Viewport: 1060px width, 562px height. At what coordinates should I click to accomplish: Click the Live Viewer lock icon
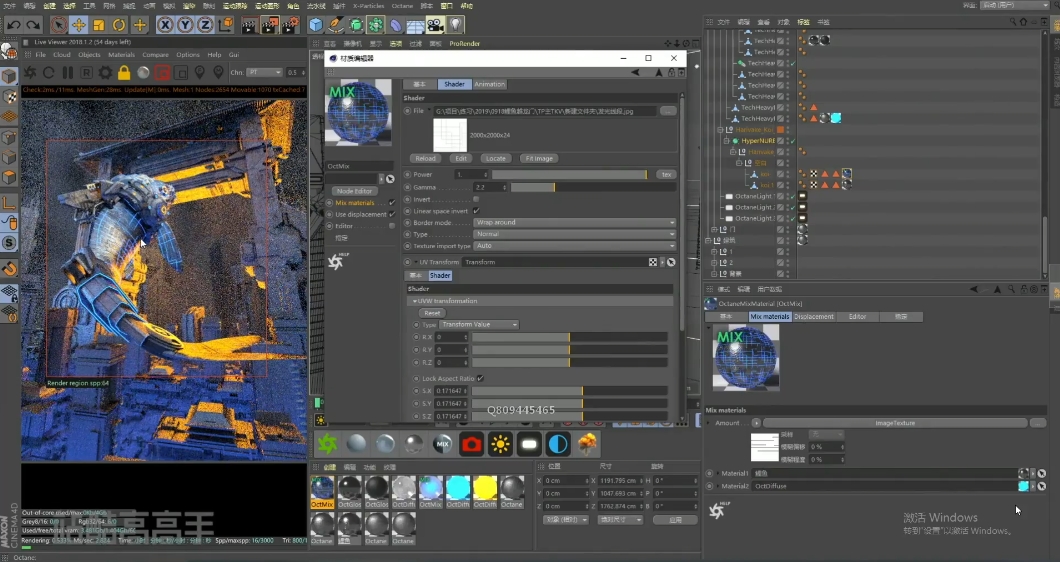(x=124, y=73)
